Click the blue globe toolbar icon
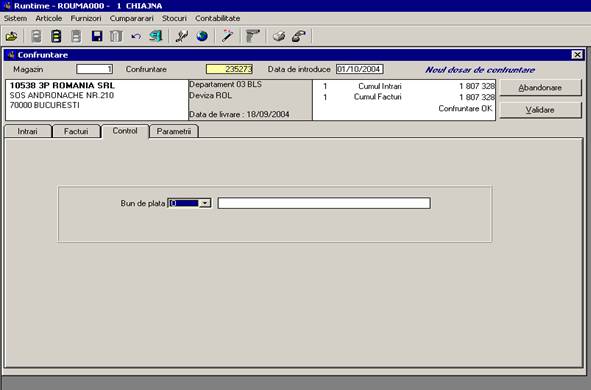The height and width of the screenshot is (390, 591). (202, 36)
